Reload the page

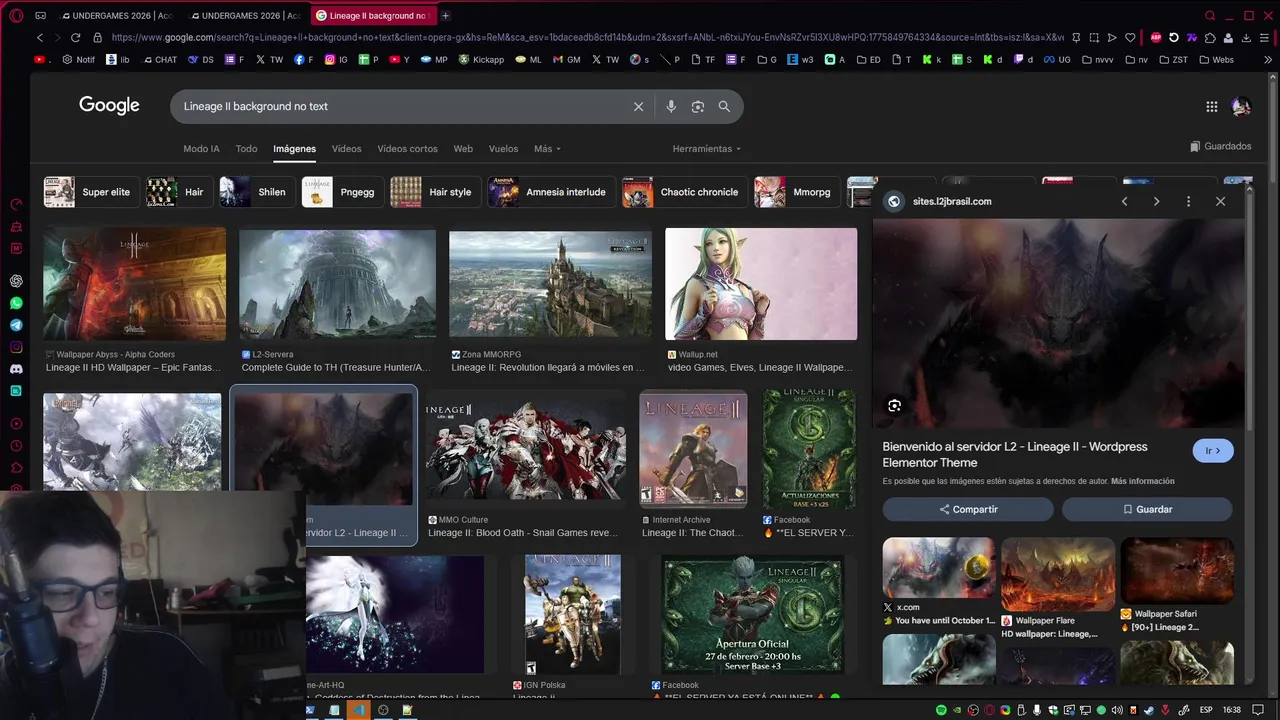click(x=75, y=38)
